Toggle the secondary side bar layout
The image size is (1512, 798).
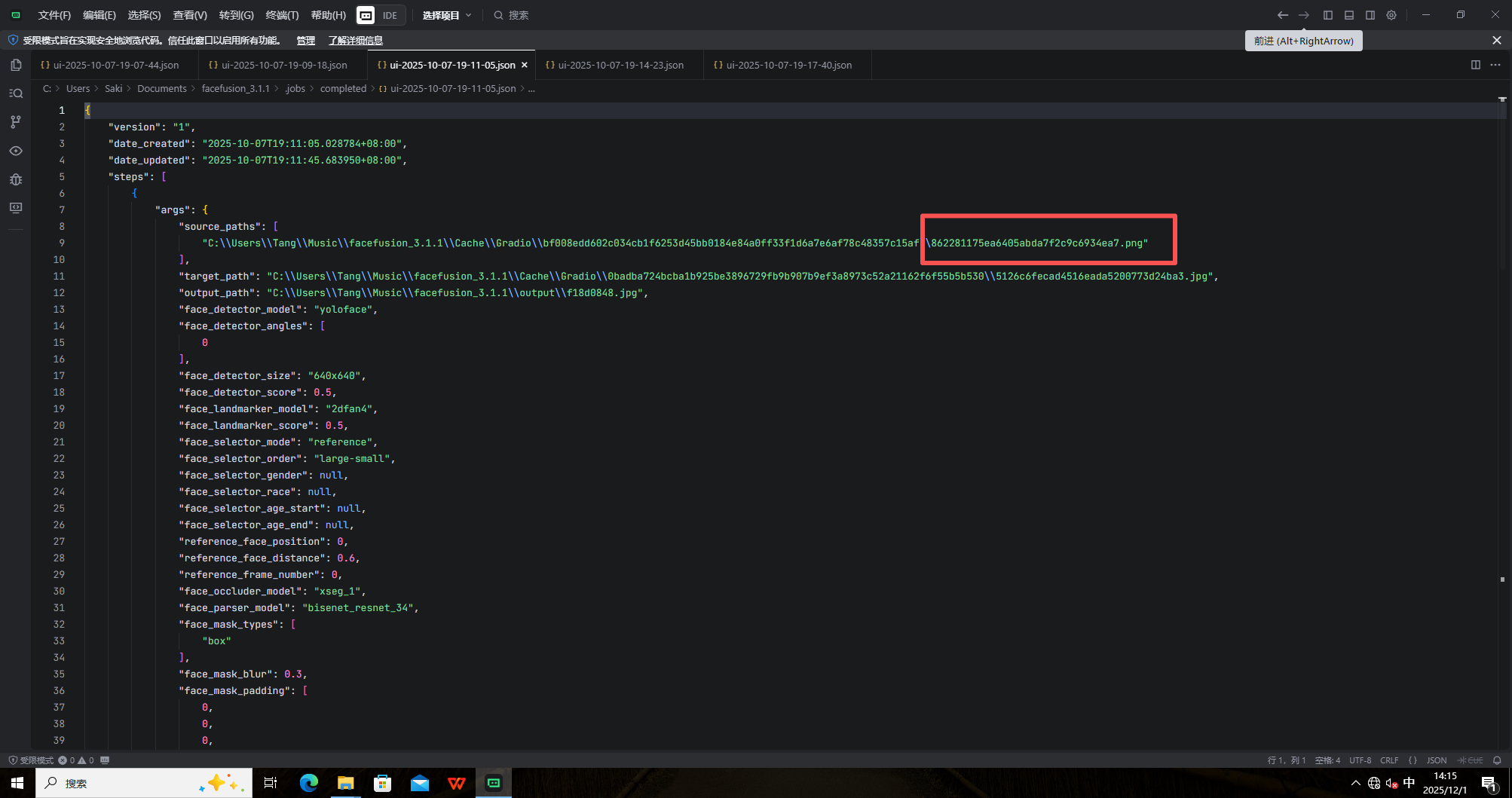coord(1370,15)
